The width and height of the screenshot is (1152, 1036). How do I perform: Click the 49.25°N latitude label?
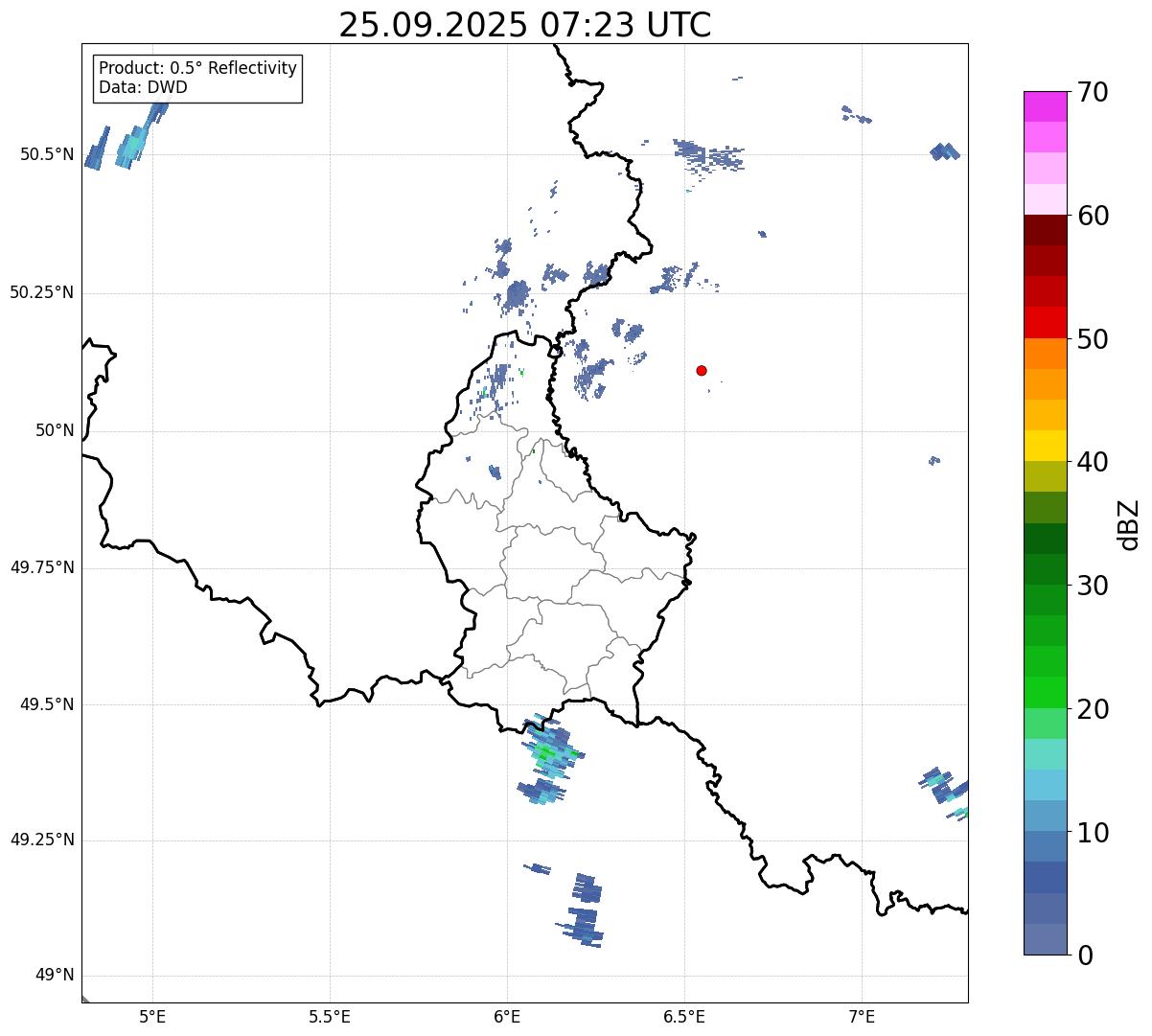coord(42,840)
